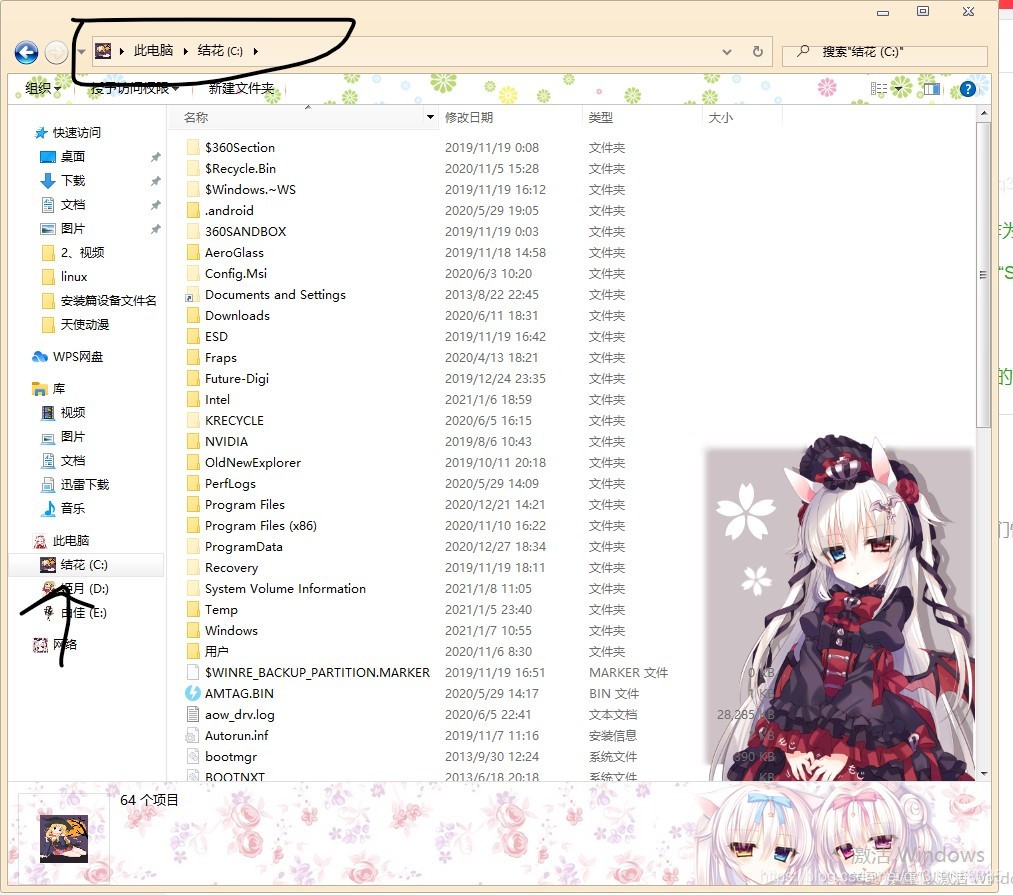Click 新建文件夹 button
Screen dimensions: 1013x895
(241, 89)
